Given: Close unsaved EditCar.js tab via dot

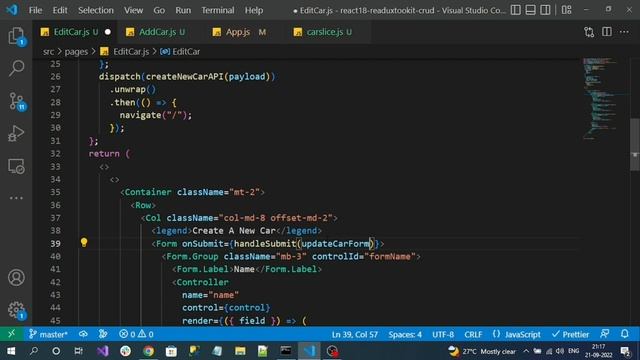Looking at the screenshot, I should point(108,32).
